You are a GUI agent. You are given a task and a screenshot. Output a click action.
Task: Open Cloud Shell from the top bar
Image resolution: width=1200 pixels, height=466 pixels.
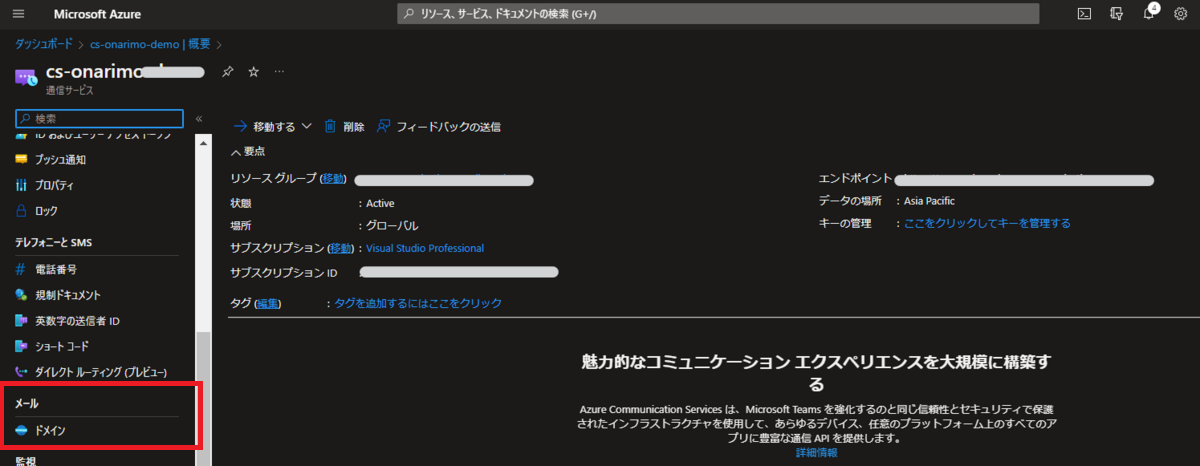click(1084, 14)
